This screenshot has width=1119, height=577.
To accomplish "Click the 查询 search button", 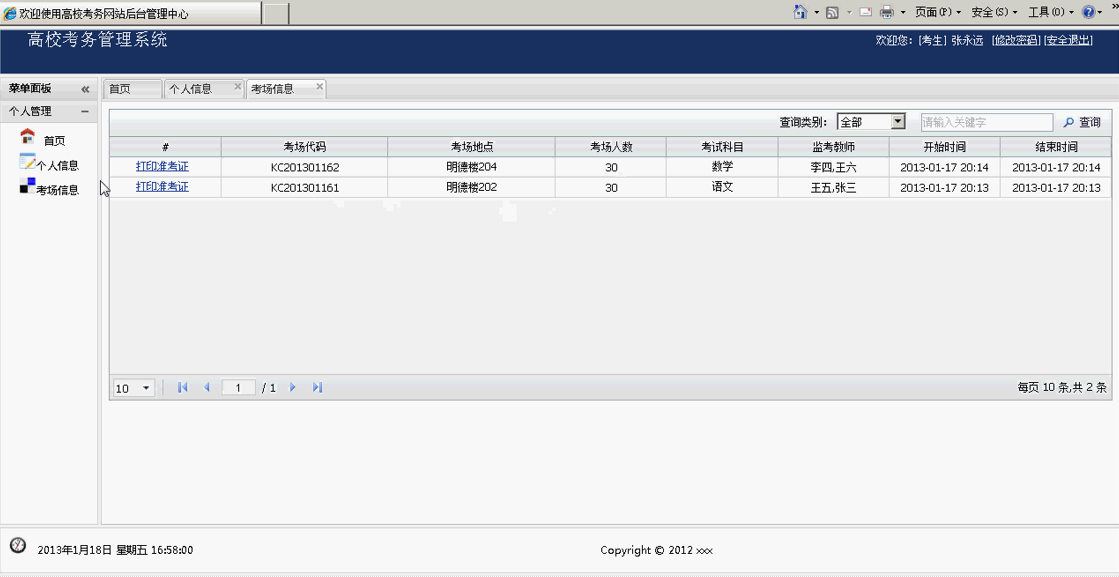I will pyautogui.click(x=1082, y=122).
